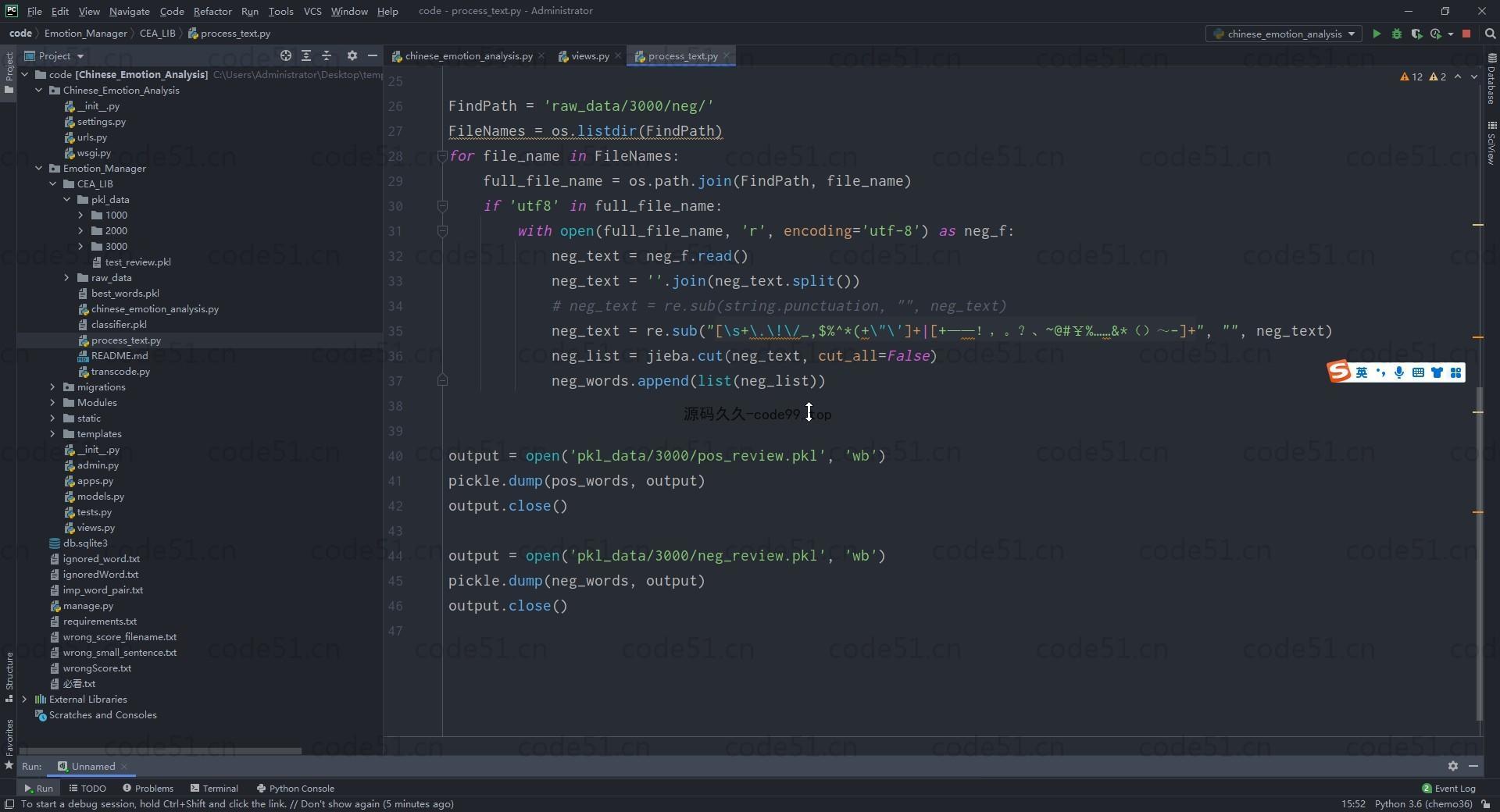Viewport: 1500px width, 812px height.
Task: Toggle Sogou English/Chinese mode
Action: 1362,372
